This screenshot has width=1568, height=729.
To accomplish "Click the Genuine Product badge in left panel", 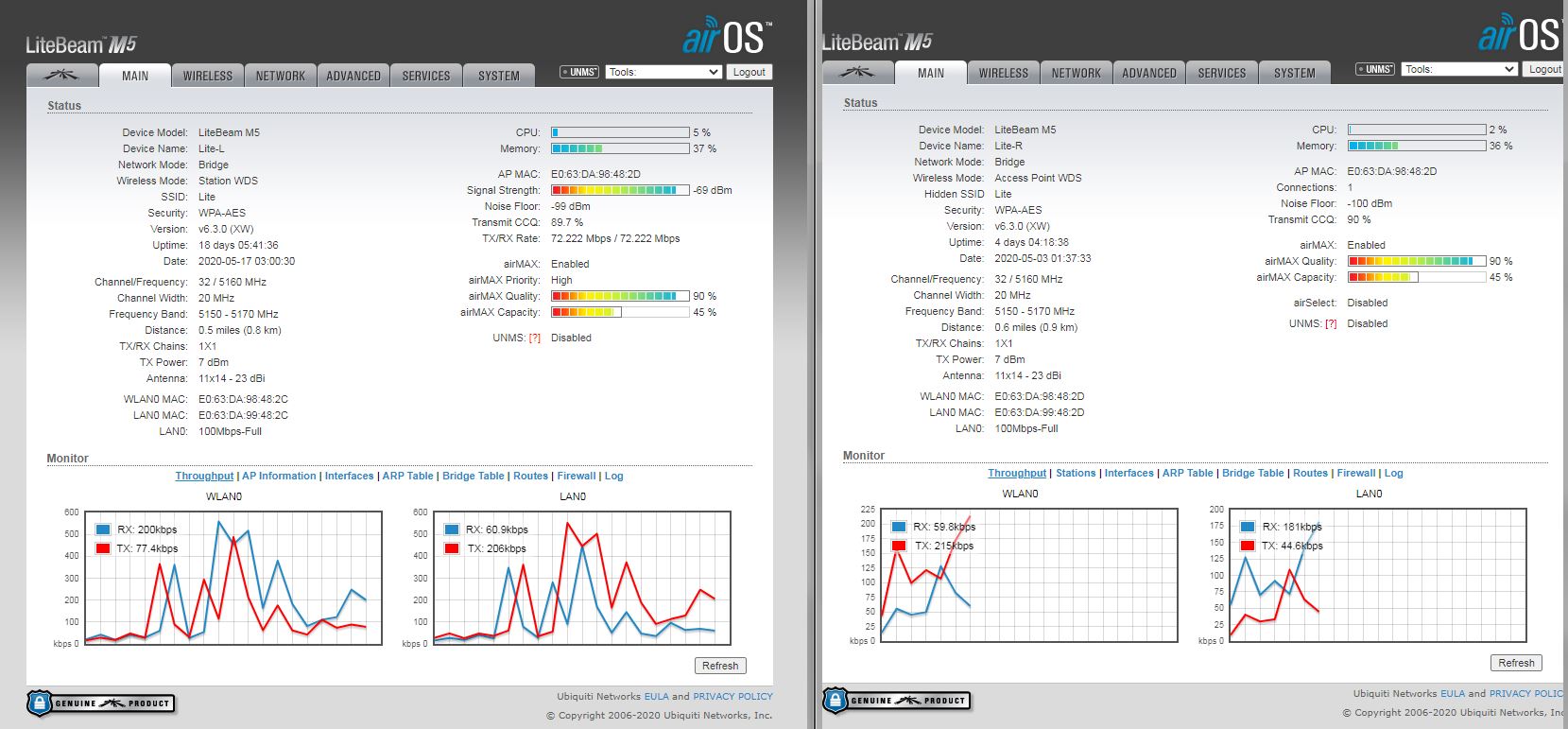I will tap(101, 703).
